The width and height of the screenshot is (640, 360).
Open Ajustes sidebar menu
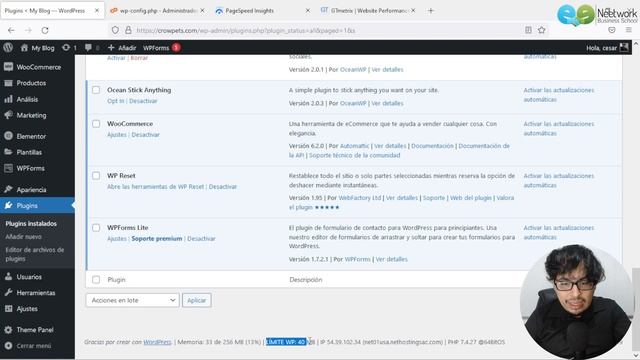37,309
